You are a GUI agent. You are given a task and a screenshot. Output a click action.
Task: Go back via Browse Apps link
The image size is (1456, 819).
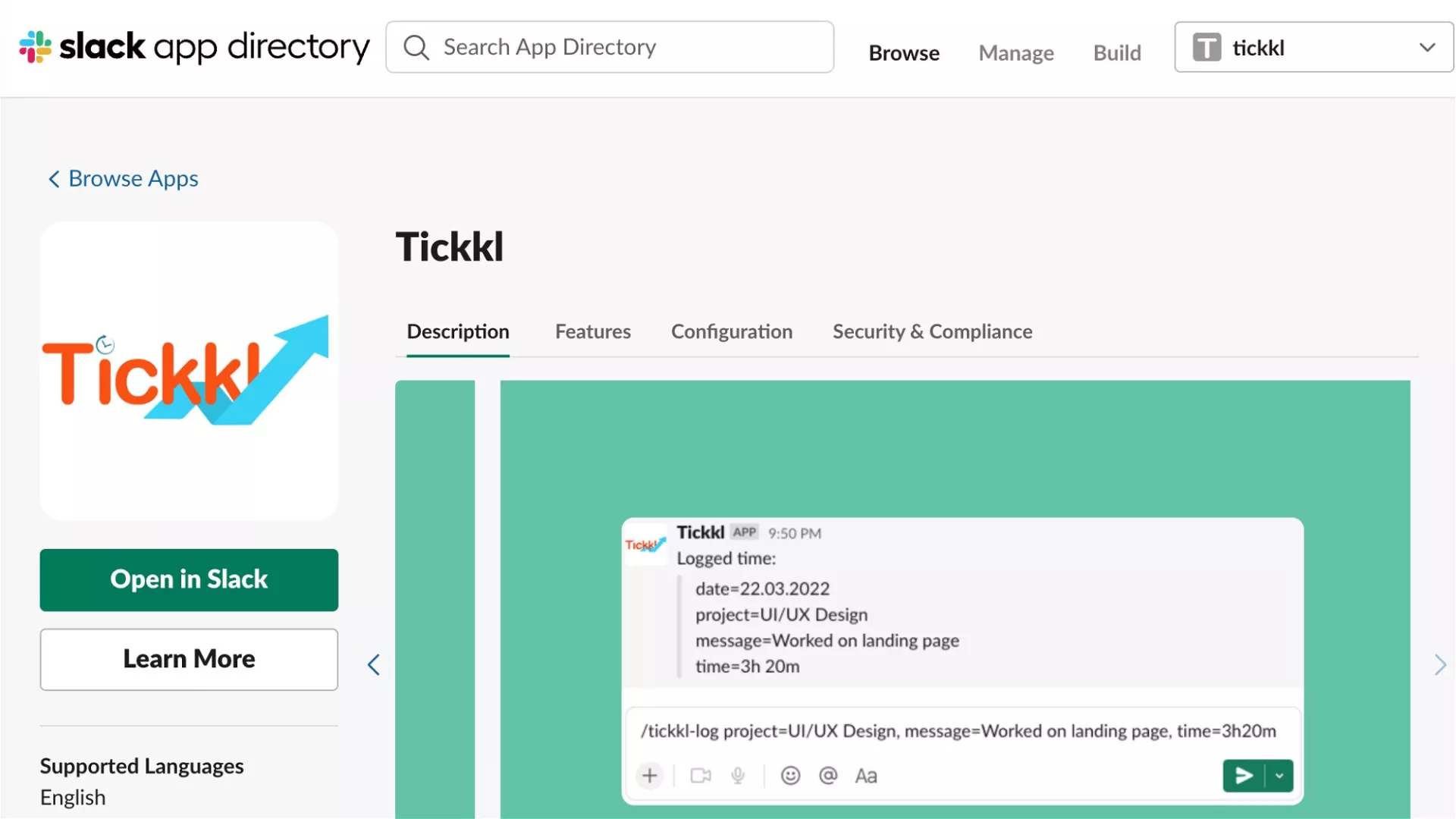point(123,179)
